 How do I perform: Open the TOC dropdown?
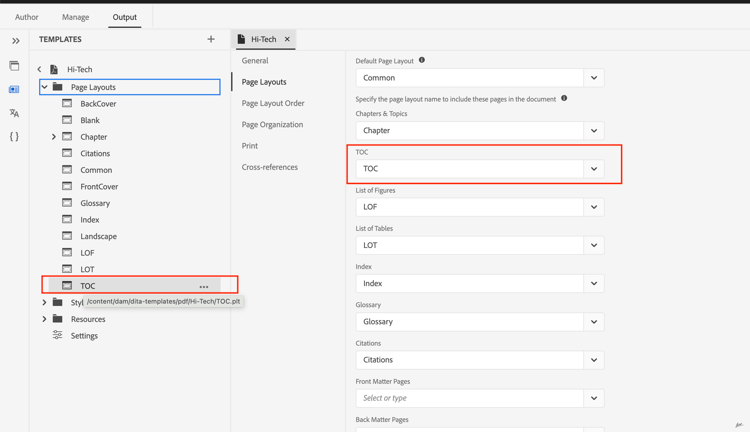593,169
